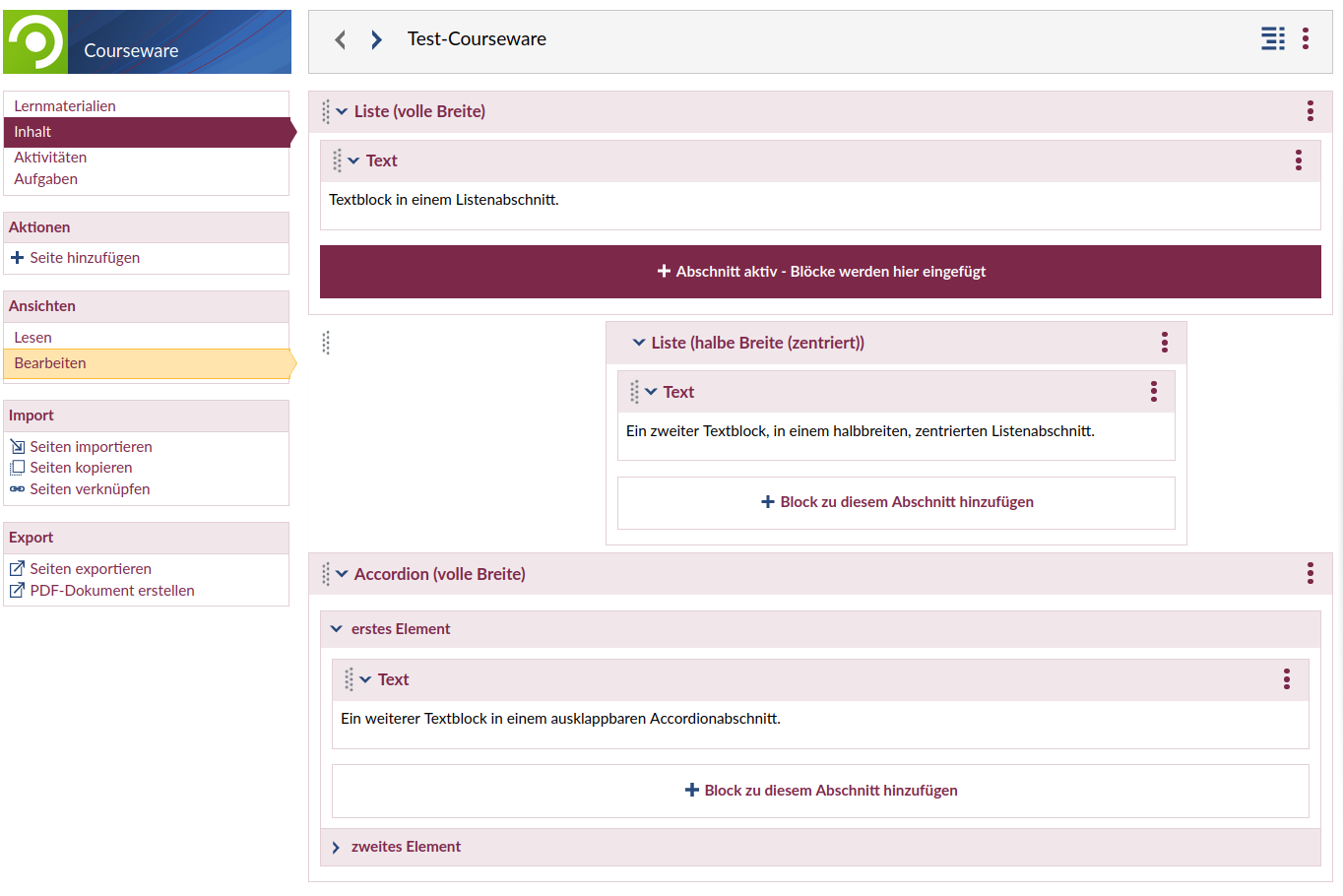Viewport: 1343px width, 896px height.
Task: Open Liste (volle Breite) three-dot menu
Action: tap(1311, 111)
